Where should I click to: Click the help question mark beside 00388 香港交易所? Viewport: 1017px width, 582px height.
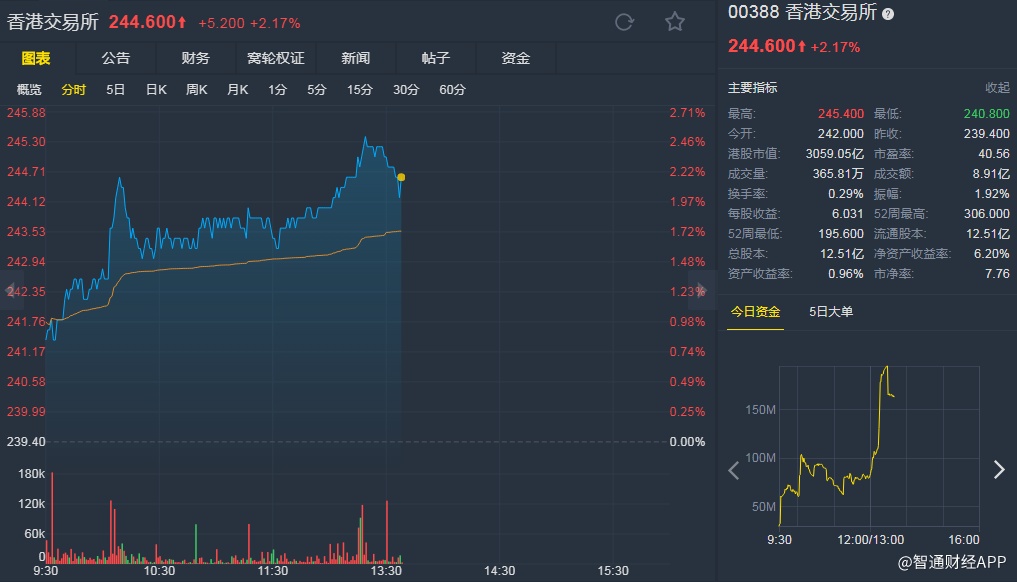[x=888, y=14]
